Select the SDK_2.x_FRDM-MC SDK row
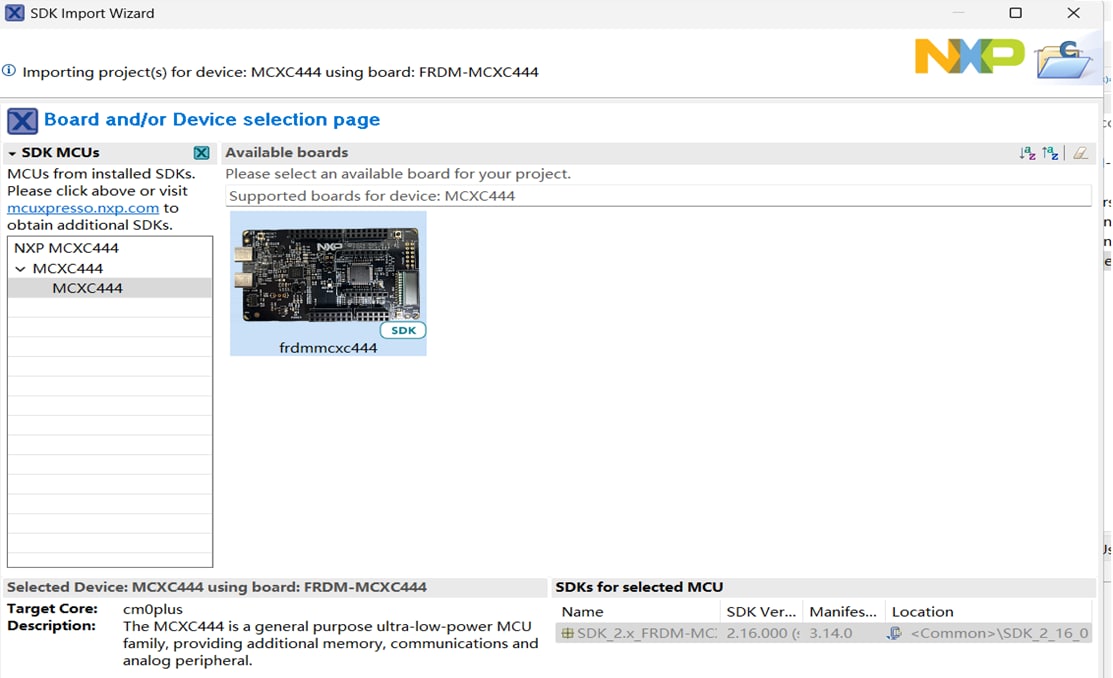 coord(640,633)
